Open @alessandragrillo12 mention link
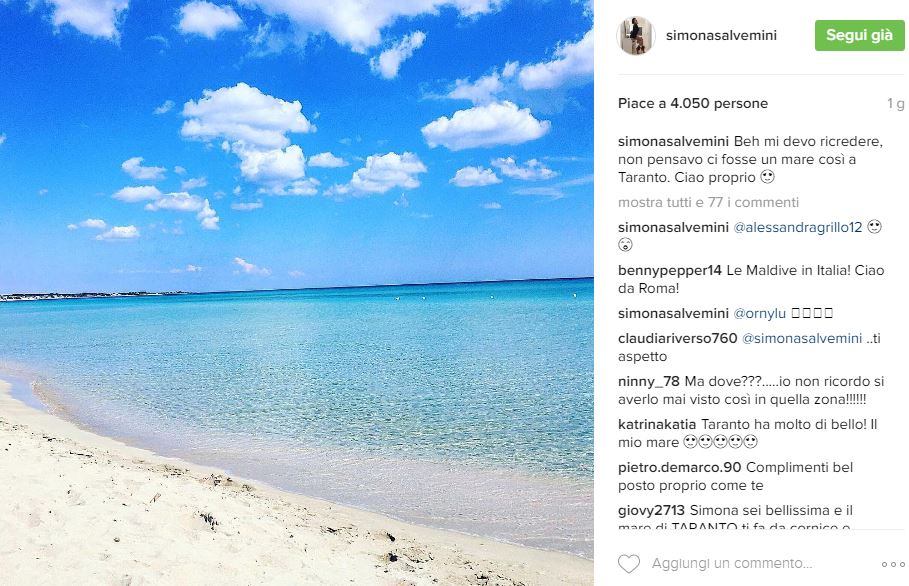This screenshot has height=586, width=909. 798,227
